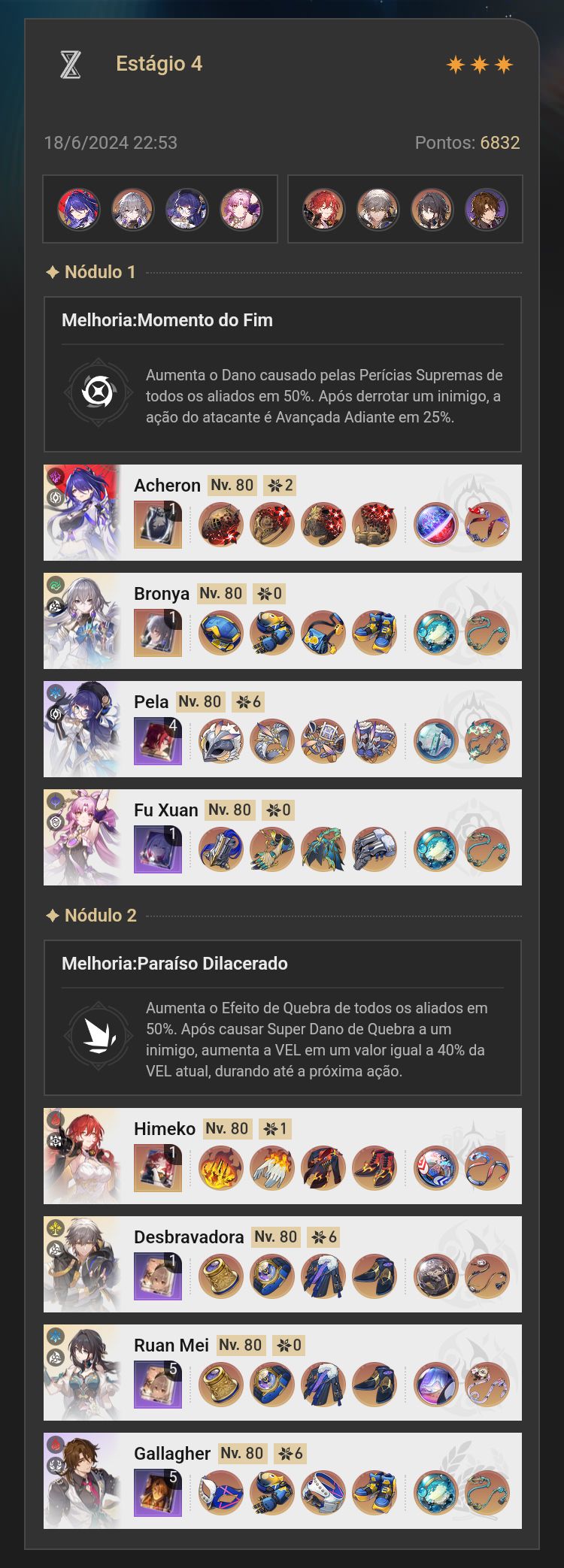Open Acheron's light cone icon
Viewport: 564px width, 1568px height.
tap(158, 525)
